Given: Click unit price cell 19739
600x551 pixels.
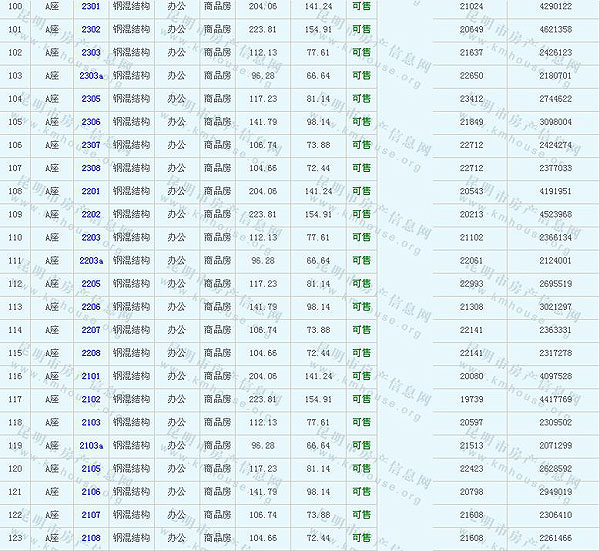Looking at the screenshot, I should (x=470, y=399).
